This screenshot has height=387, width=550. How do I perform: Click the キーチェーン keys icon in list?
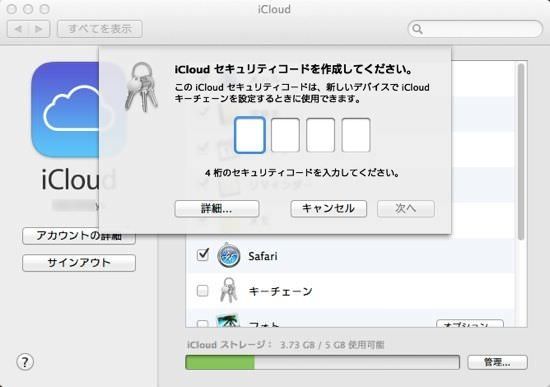[228, 290]
